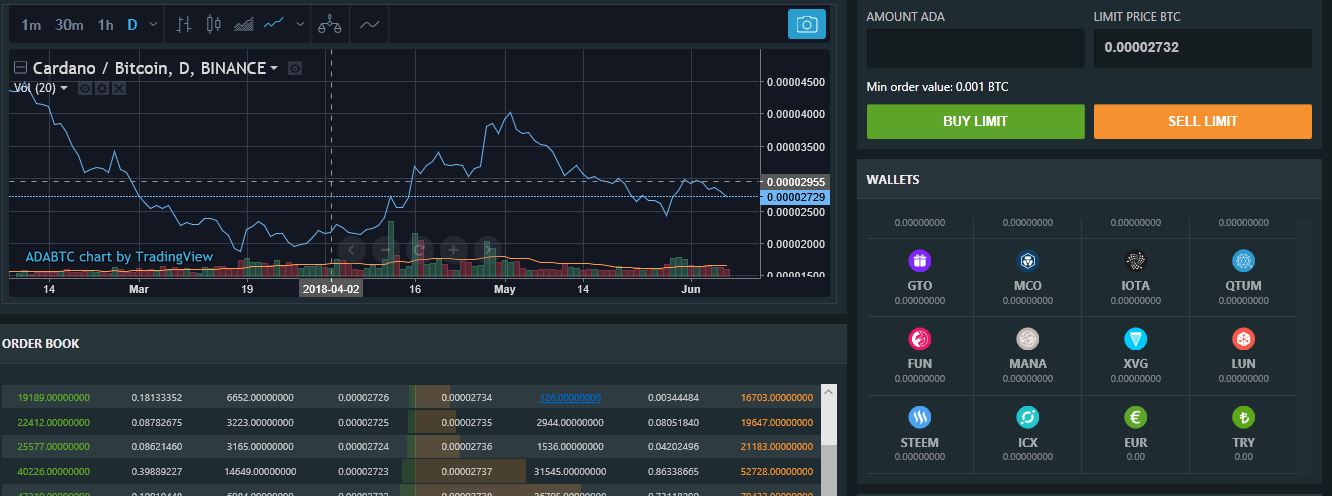Expand the timeframe dropdown arrow
The height and width of the screenshot is (496, 1332).
tap(152, 24)
